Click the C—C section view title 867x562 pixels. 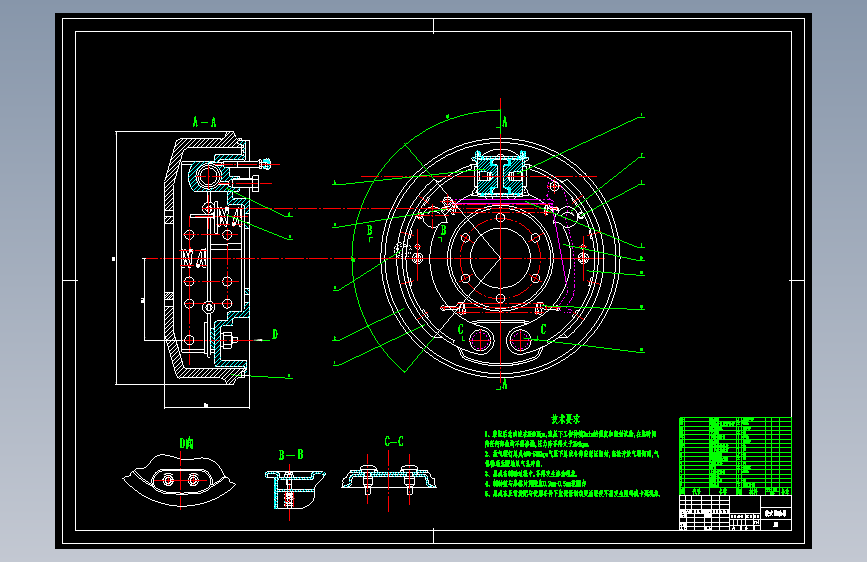(x=394, y=441)
